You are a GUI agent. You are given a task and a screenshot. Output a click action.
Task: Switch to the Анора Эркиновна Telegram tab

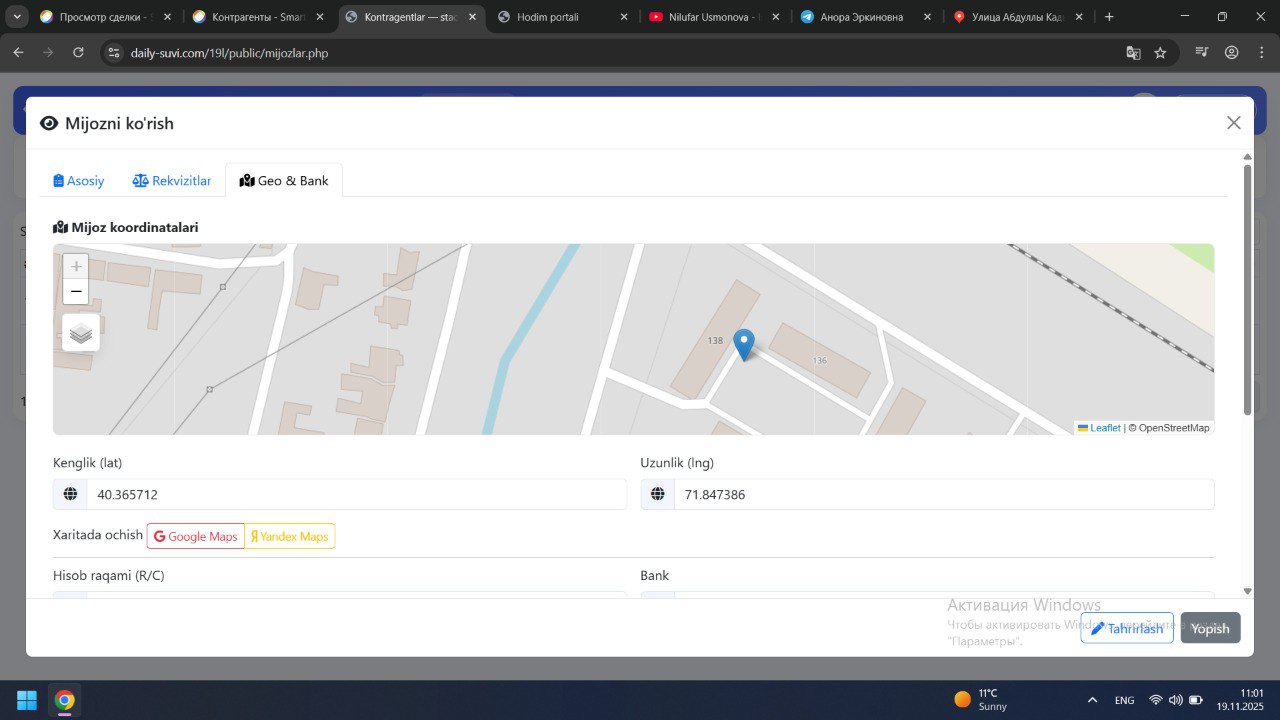pos(867,17)
